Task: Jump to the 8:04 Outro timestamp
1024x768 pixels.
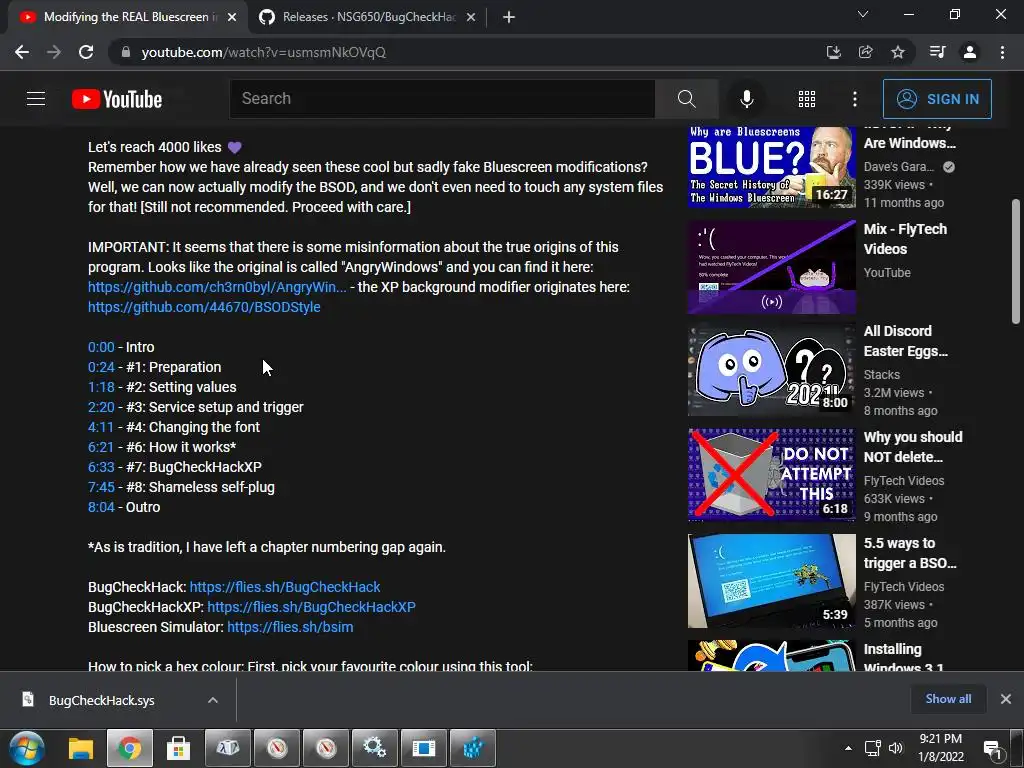Action: 101,507
